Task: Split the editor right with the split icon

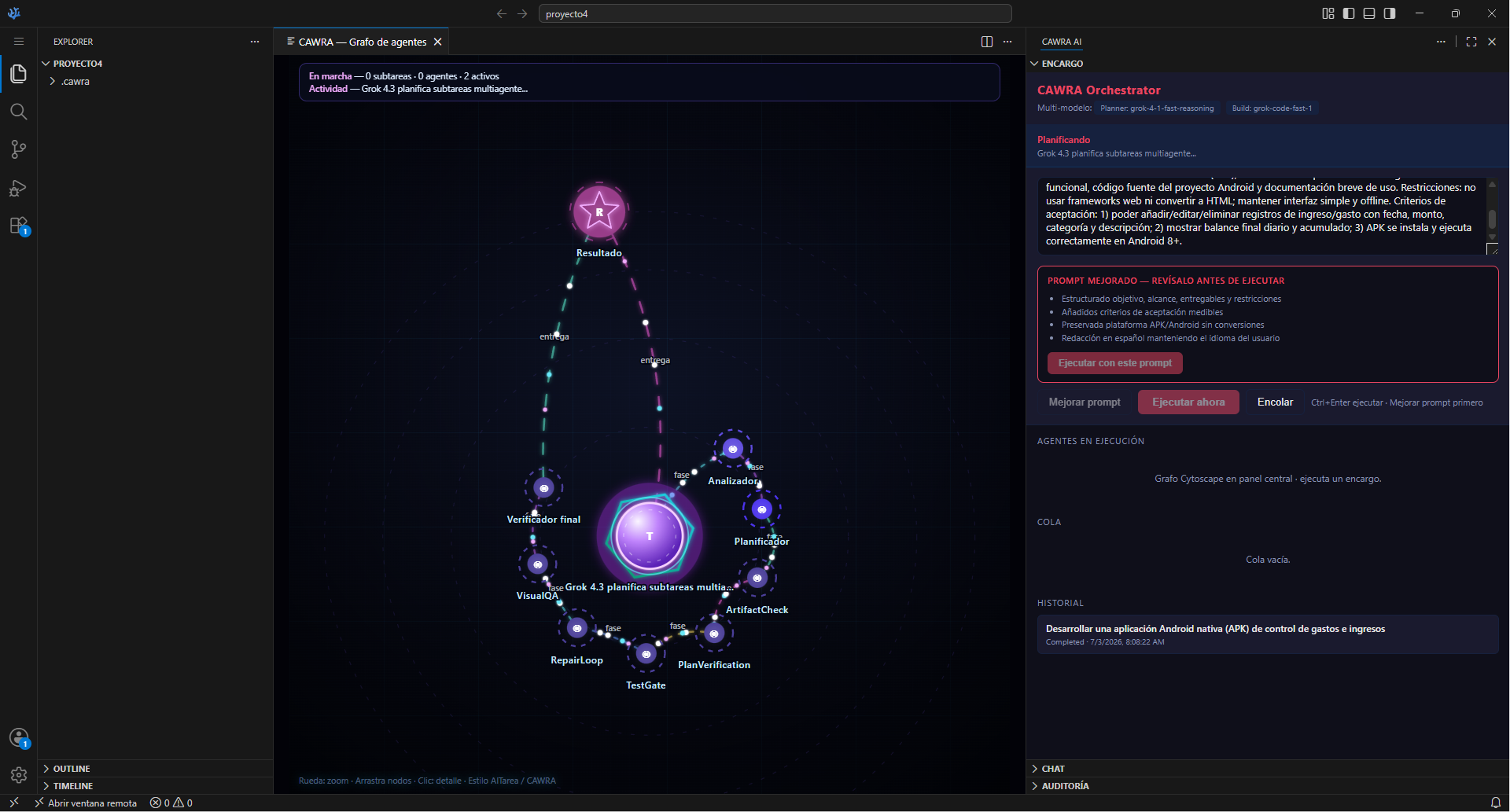Action: pos(987,42)
